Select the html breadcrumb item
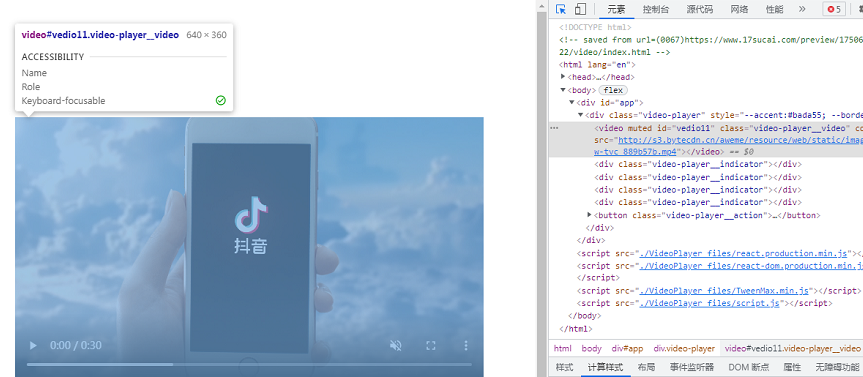This screenshot has width=863, height=377. coord(562,348)
